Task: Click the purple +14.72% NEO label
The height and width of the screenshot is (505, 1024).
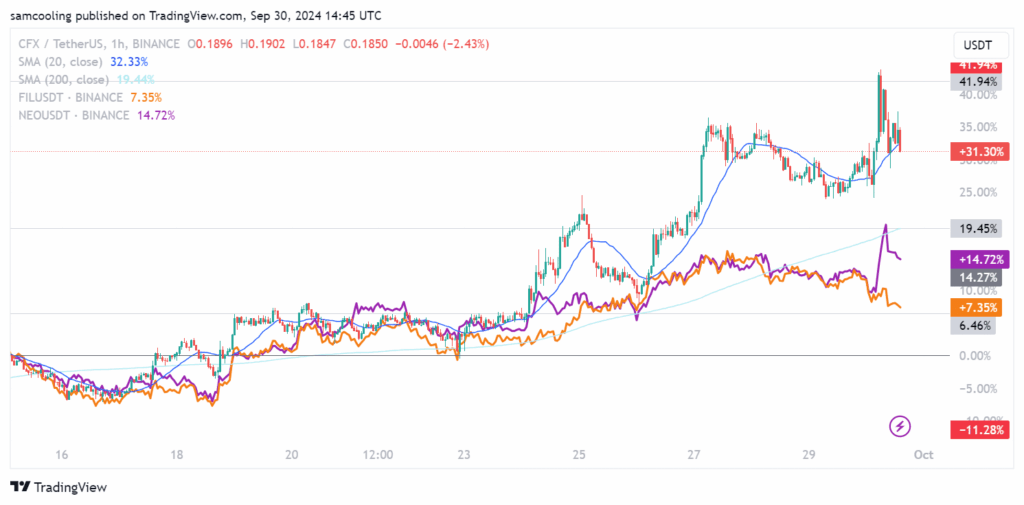Action: (980, 259)
